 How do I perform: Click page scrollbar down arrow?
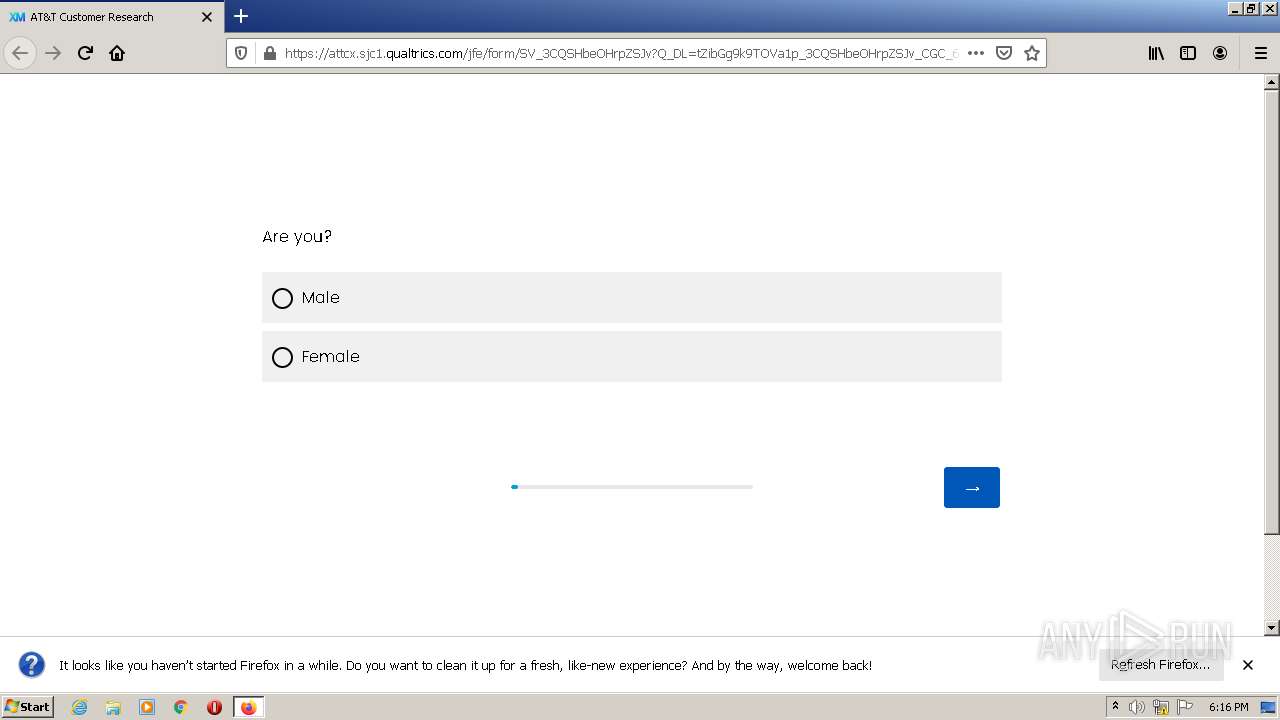(x=1272, y=628)
